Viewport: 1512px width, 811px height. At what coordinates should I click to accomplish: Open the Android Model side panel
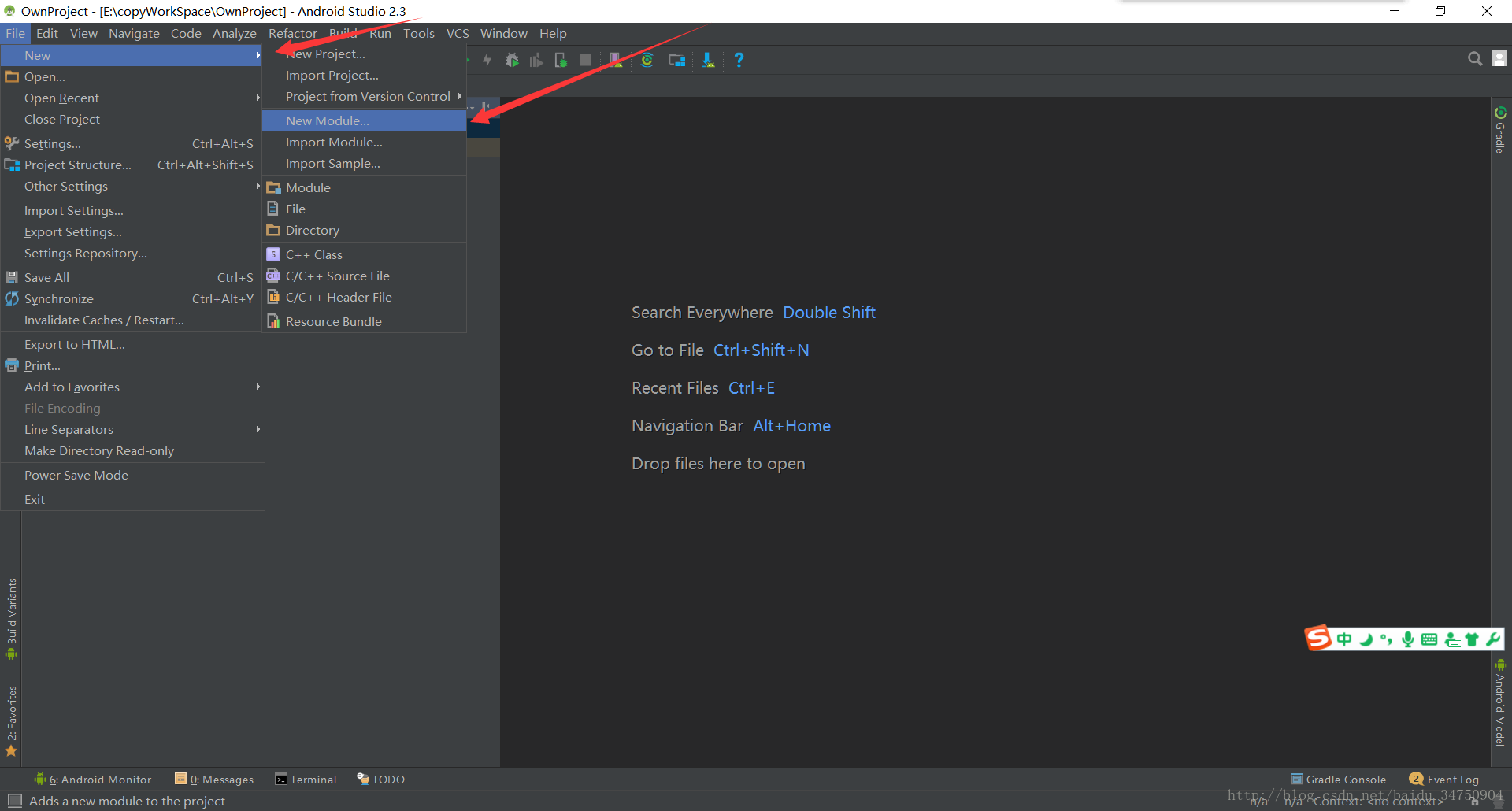pyautogui.click(x=1500, y=702)
